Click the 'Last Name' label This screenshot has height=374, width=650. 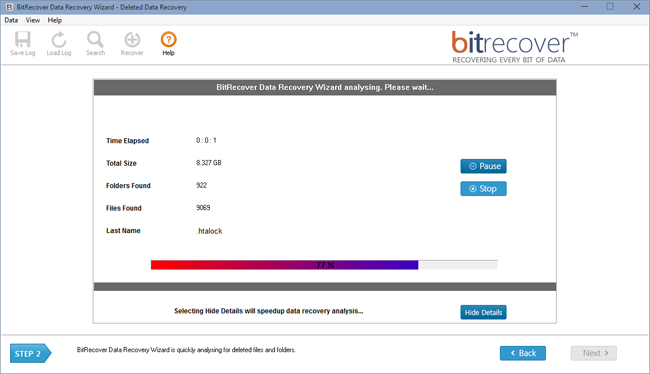coord(123,231)
